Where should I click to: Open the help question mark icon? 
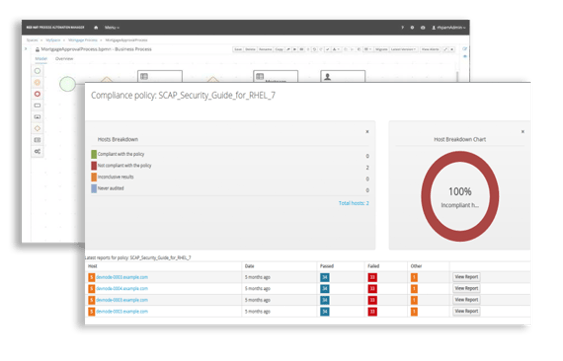402,27
